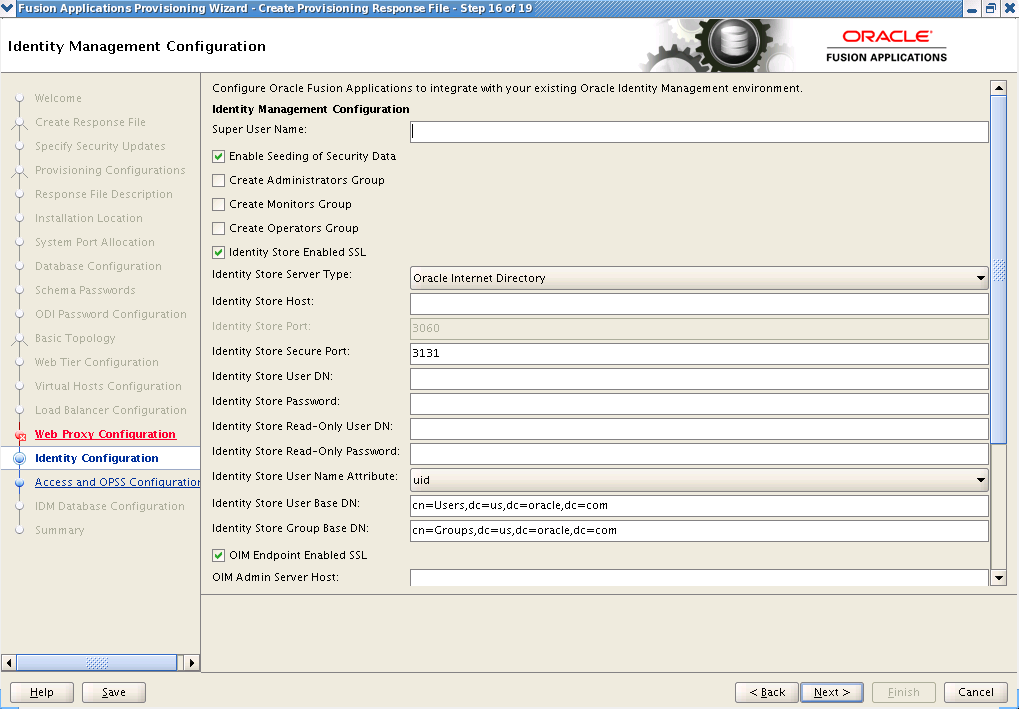Click the Welcome step label
The width and height of the screenshot is (1019, 709).
tap(58, 98)
